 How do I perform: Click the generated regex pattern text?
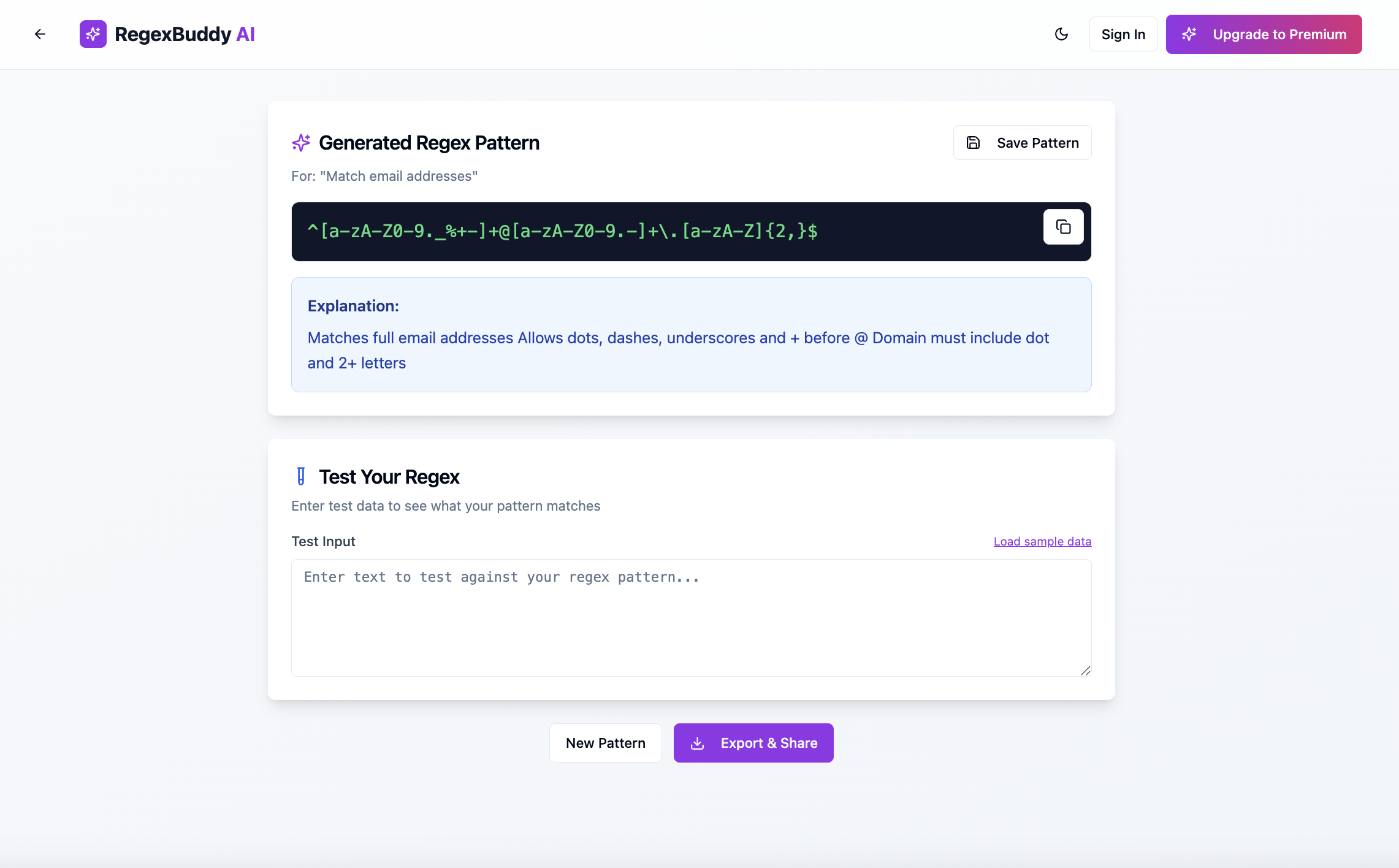click(562, 231)
